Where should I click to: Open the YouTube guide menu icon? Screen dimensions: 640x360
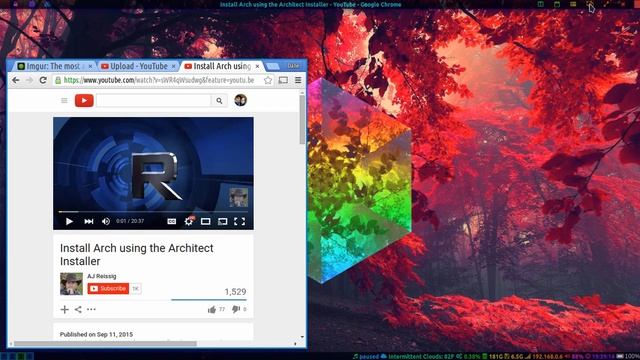64,100
